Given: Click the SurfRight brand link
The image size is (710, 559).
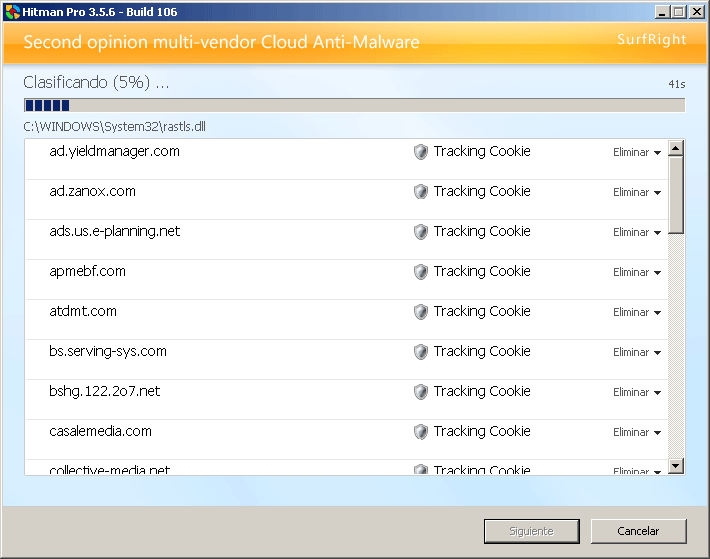Looking at the screenshot, I should click(652, 40).
